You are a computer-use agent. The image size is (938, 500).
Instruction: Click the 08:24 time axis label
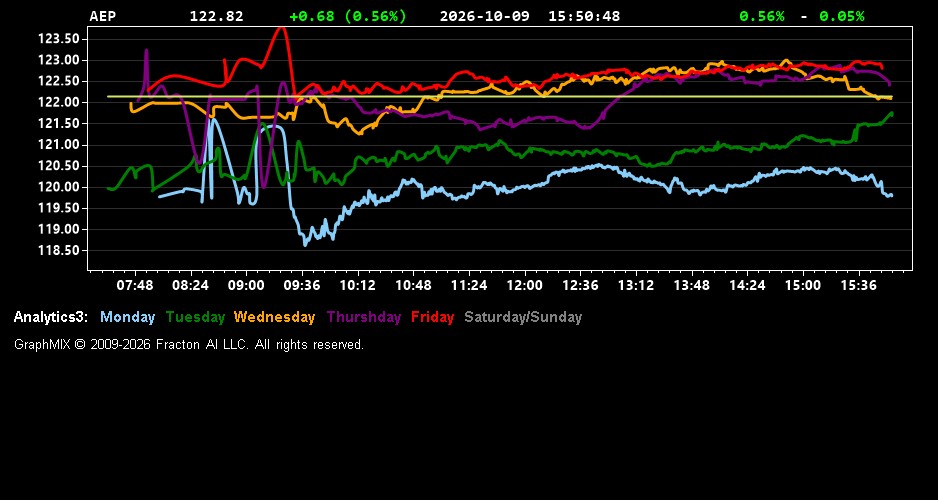(190, 286)
